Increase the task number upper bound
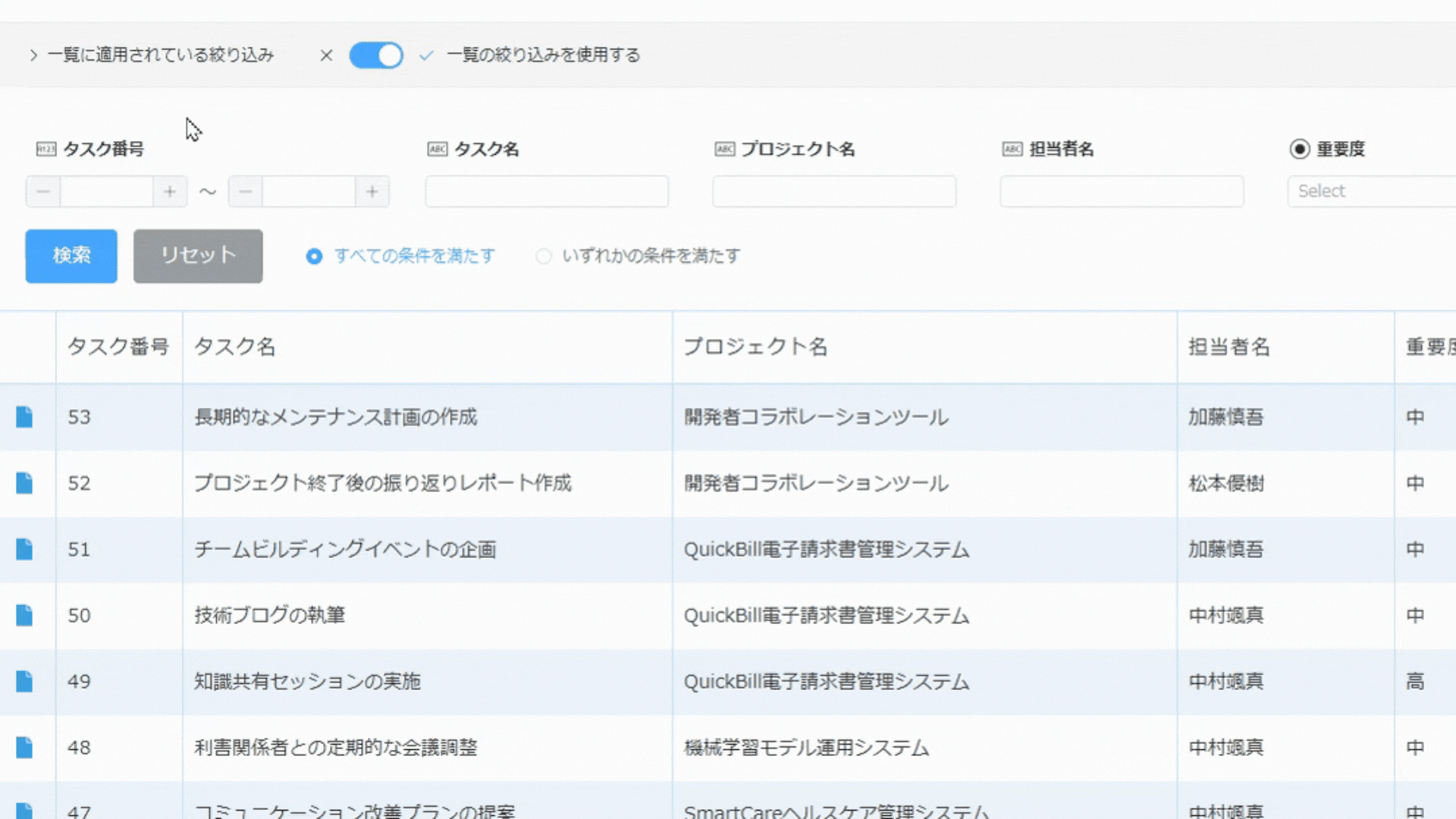Image resolution: width=1456 pixels, height=819 pixels. (x=372, y=192)
